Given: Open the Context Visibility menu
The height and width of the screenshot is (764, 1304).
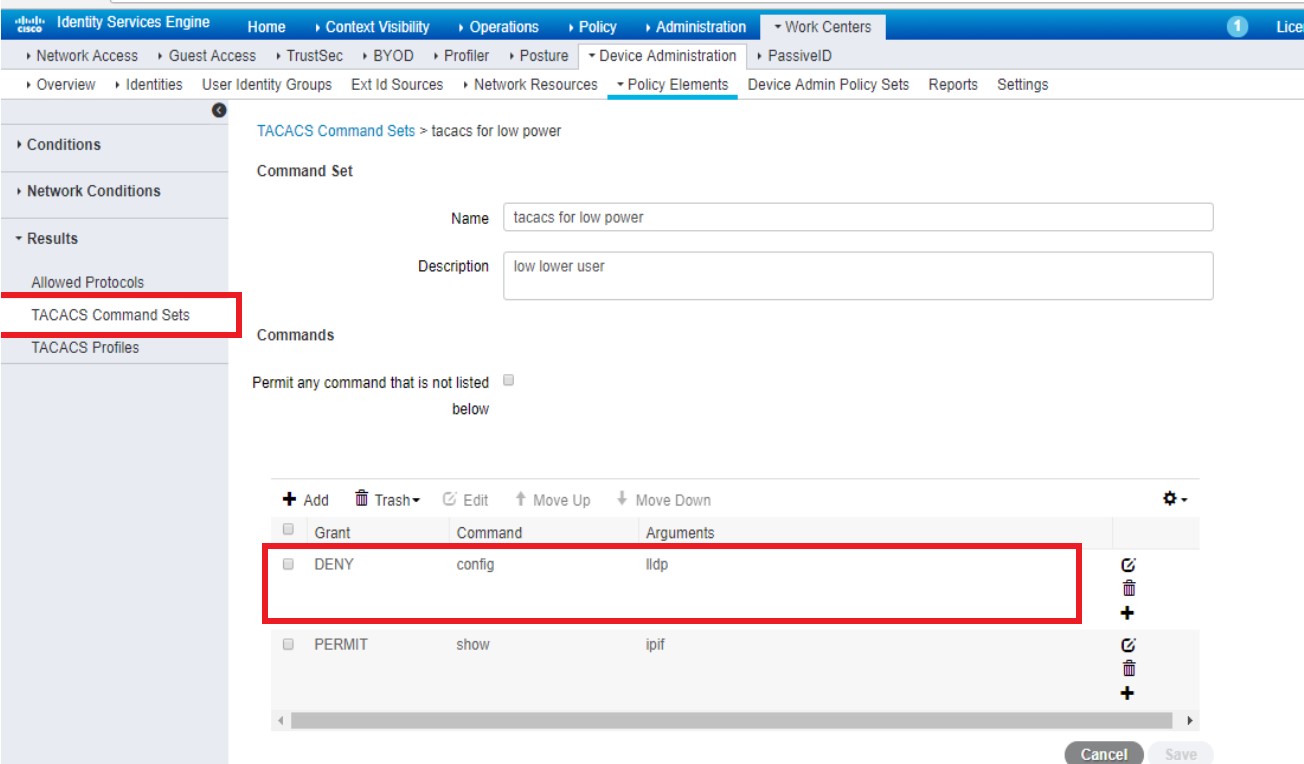Looking at the screenshot, I should (x=371, y=27).
